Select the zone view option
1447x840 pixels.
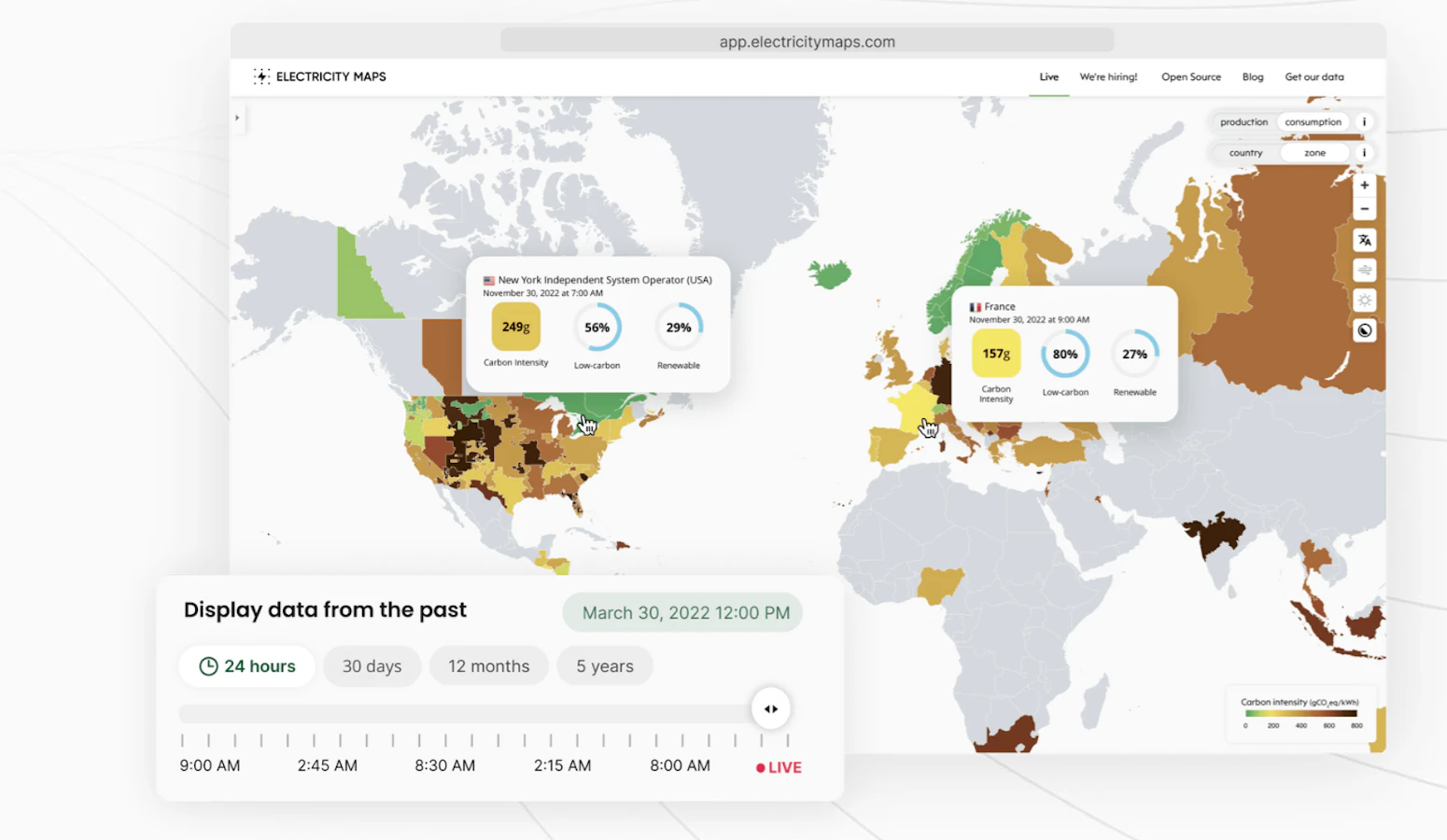(1314, 153)
